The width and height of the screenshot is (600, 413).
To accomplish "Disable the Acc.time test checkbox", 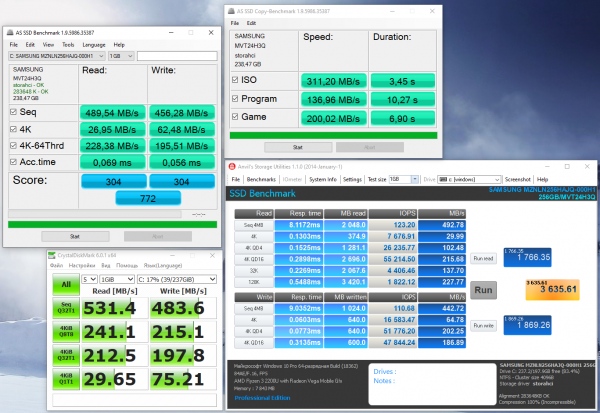I will click(14, 162).
